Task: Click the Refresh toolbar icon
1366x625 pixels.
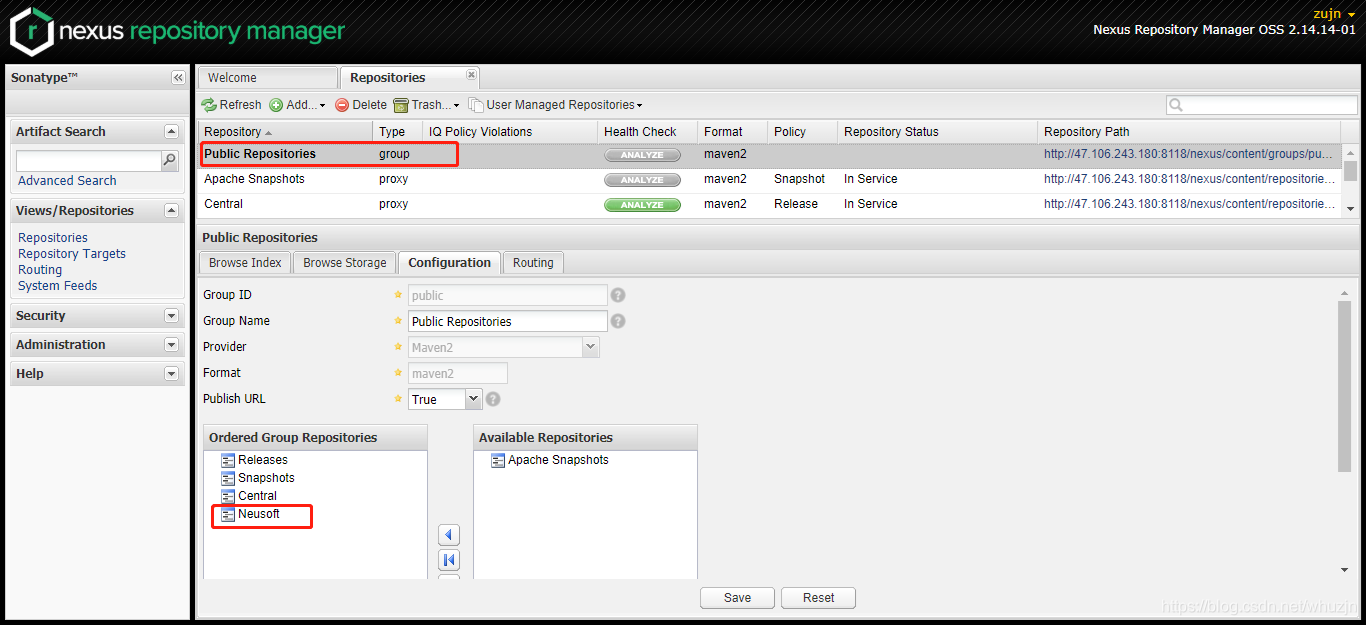Action: pos(209,105)
